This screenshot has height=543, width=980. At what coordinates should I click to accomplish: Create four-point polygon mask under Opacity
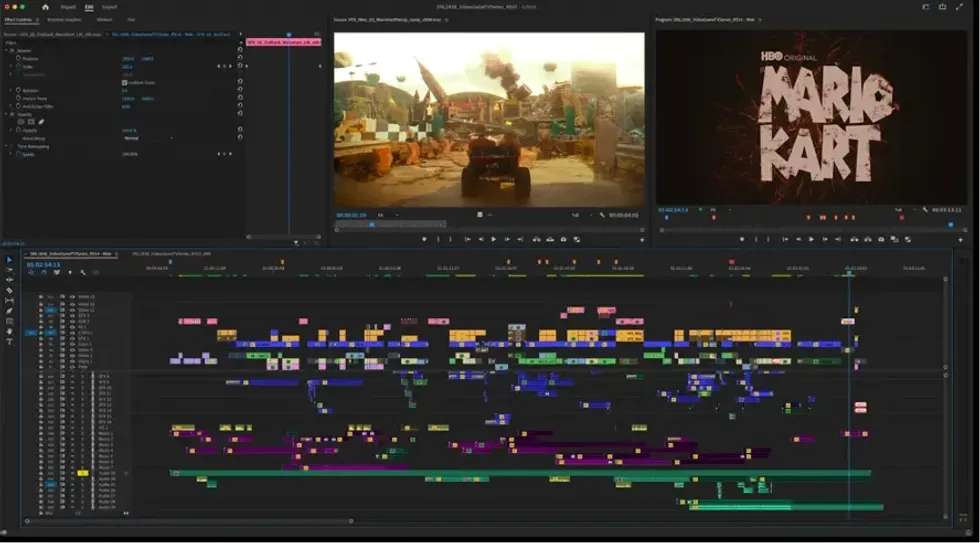click(x=31, y=122)
